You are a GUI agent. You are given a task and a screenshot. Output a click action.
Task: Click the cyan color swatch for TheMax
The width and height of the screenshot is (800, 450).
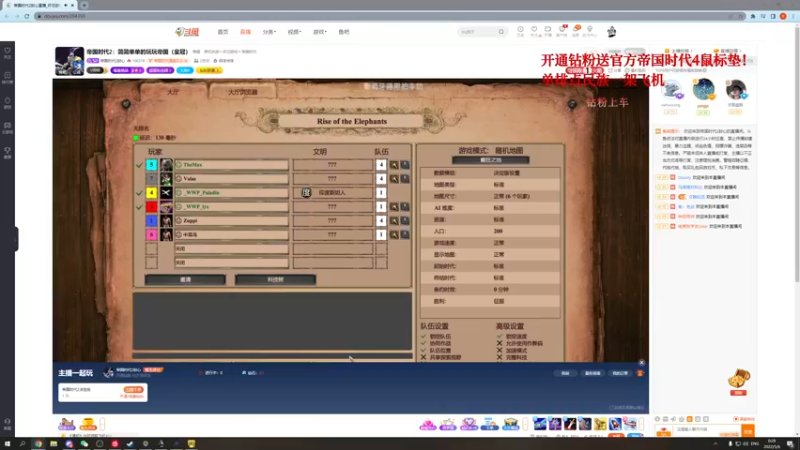point(152,165)
